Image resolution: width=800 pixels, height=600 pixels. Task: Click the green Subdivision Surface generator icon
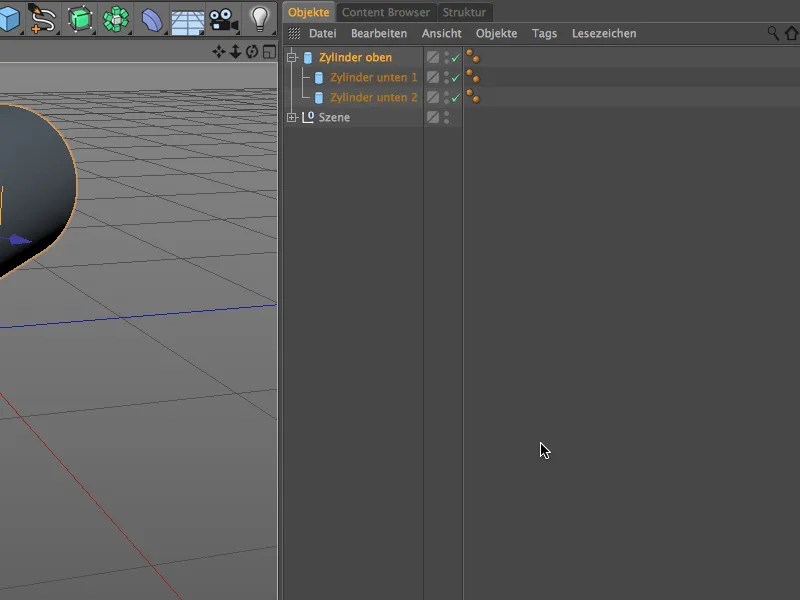[80, 19]
